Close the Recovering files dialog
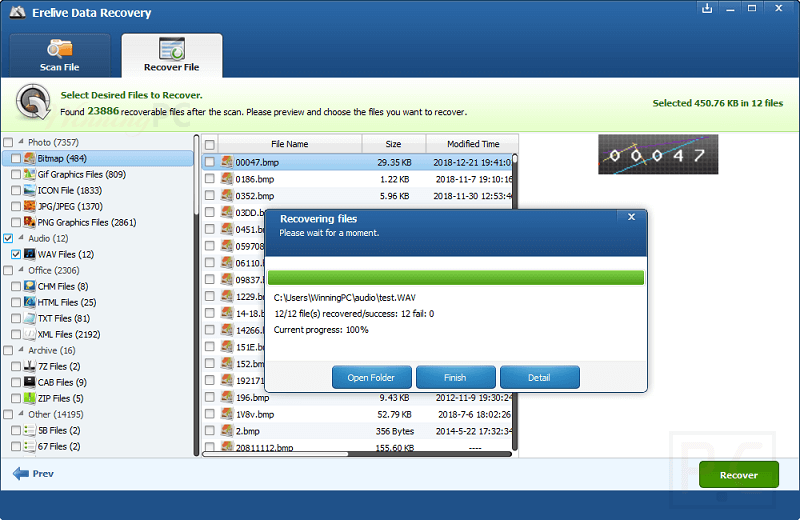Image resolution: width=800 pixels, height=520 pixels. [x=631, y=217]
